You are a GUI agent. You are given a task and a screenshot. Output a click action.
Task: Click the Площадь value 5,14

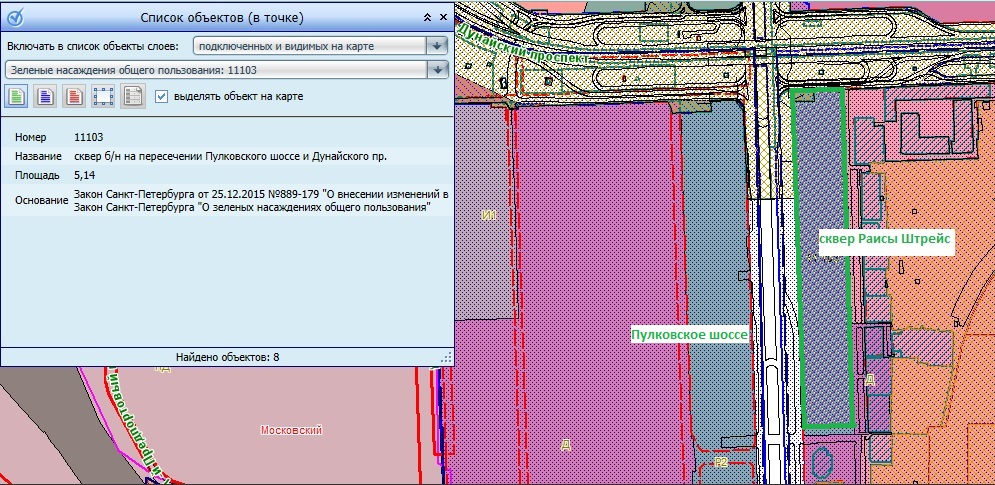(x=85, y=176)
